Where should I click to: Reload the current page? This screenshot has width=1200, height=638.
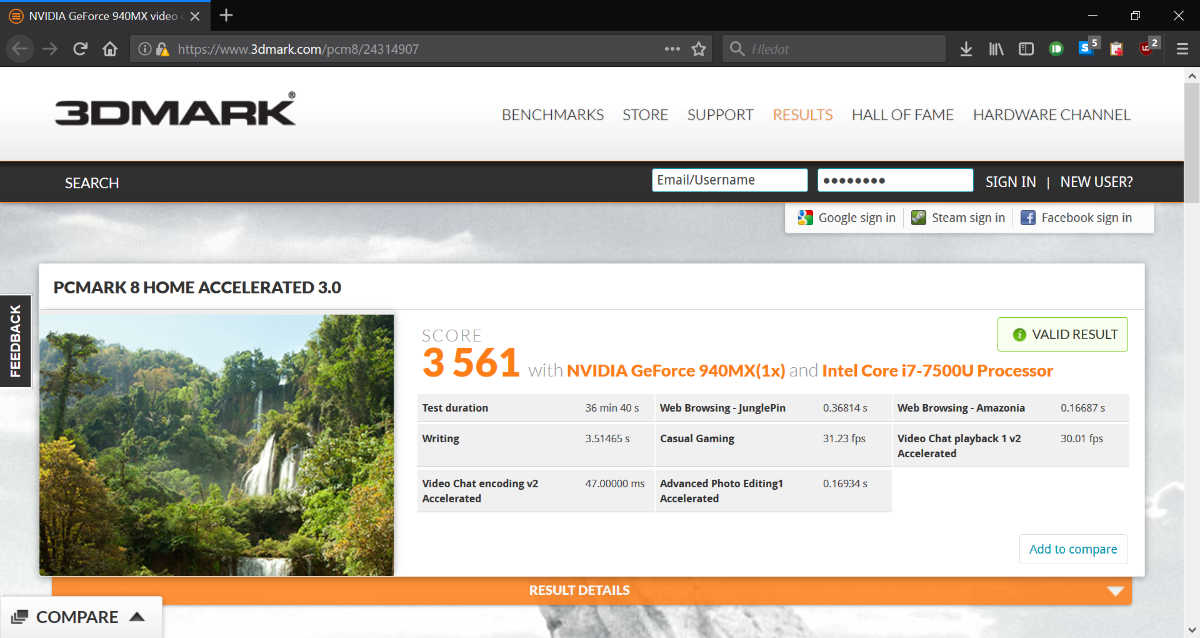click(81, 49)
